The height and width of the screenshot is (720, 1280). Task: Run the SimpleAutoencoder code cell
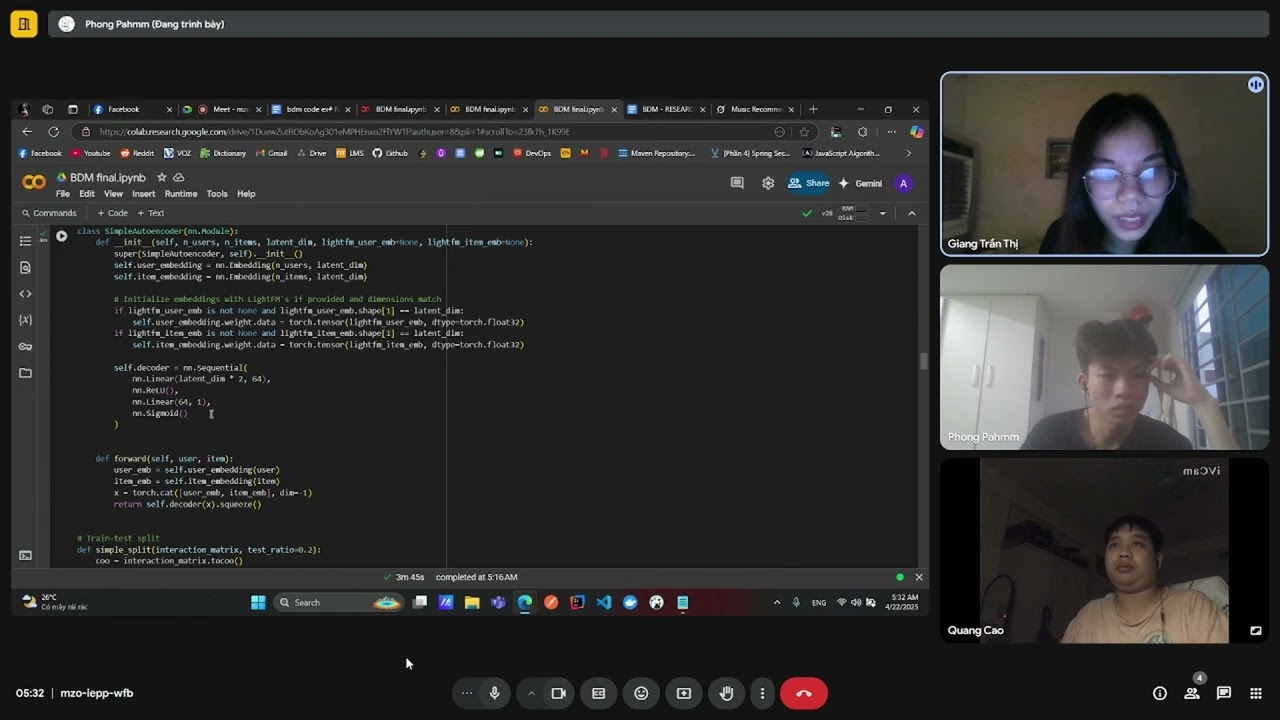click(x=61, y=236)
